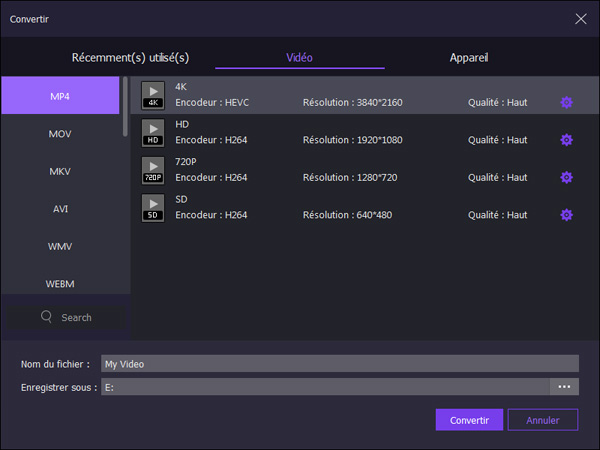Choose MKV format in sidebar

click(60, 171)
